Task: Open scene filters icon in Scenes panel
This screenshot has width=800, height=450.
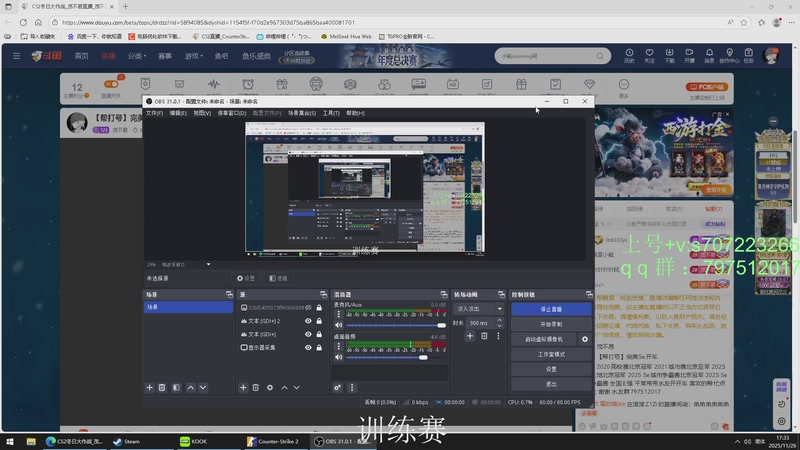Action: pyautogui.click(x=176, y=388)
